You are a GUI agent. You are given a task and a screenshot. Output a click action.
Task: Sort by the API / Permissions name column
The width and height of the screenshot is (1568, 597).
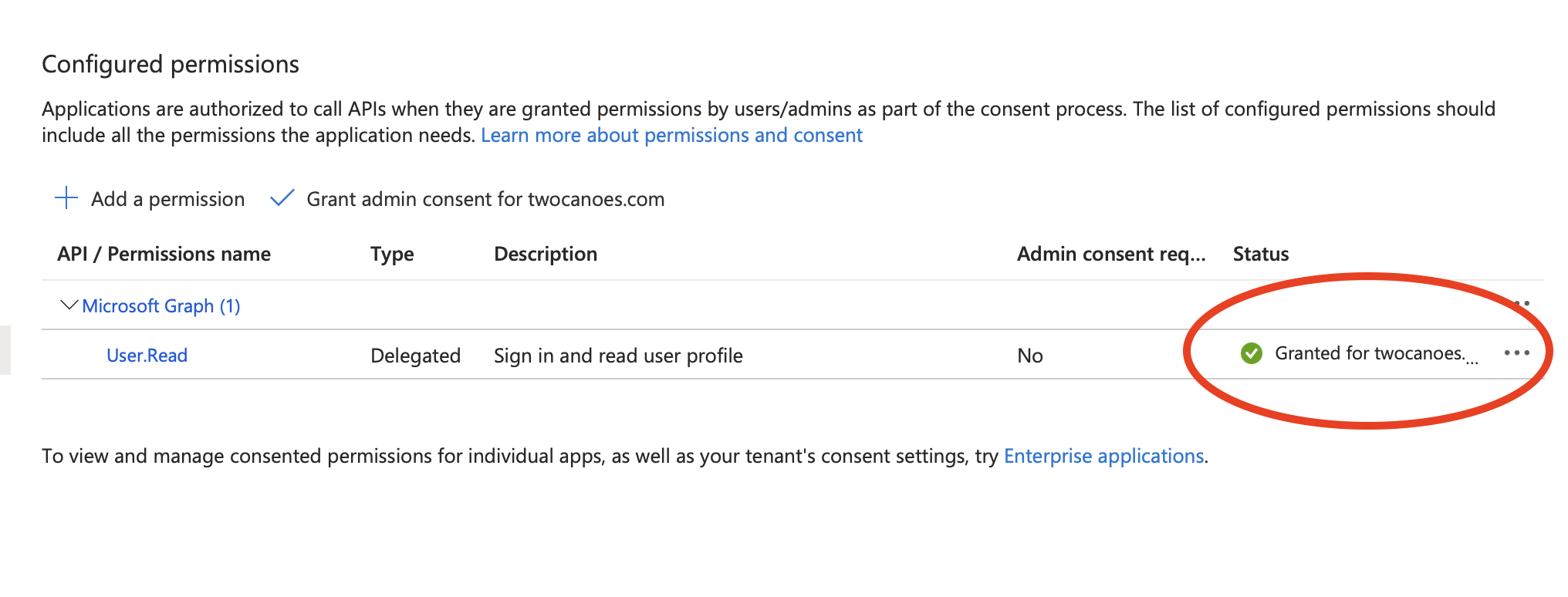(164, 254)
